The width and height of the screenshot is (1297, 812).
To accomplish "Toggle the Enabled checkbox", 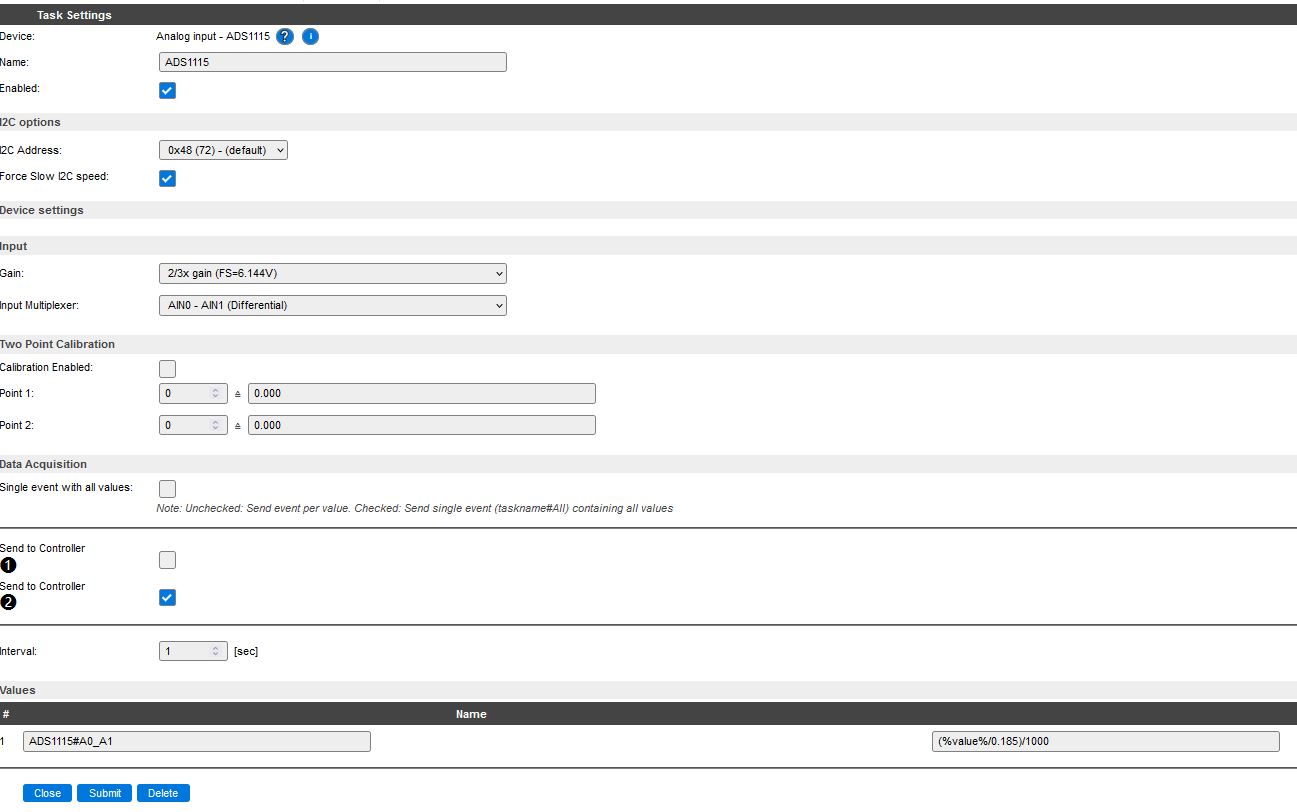I will tap(168, 90).
